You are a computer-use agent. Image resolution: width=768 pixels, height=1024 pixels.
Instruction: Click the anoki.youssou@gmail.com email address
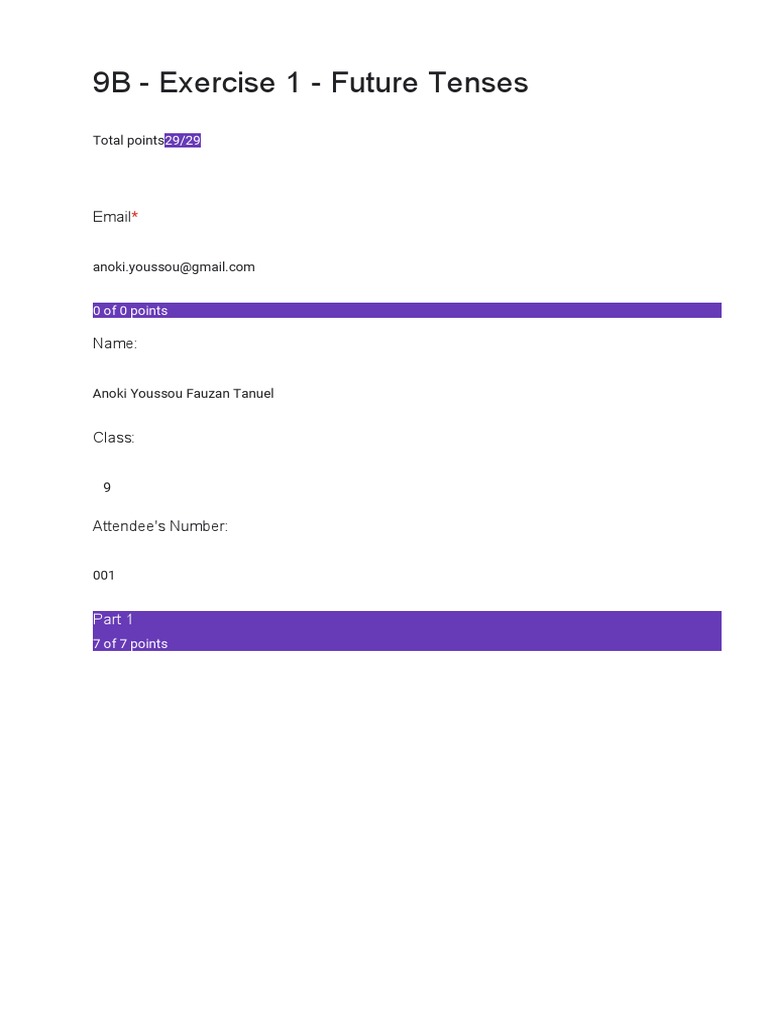pyautogui.click(x=174, y=267)
